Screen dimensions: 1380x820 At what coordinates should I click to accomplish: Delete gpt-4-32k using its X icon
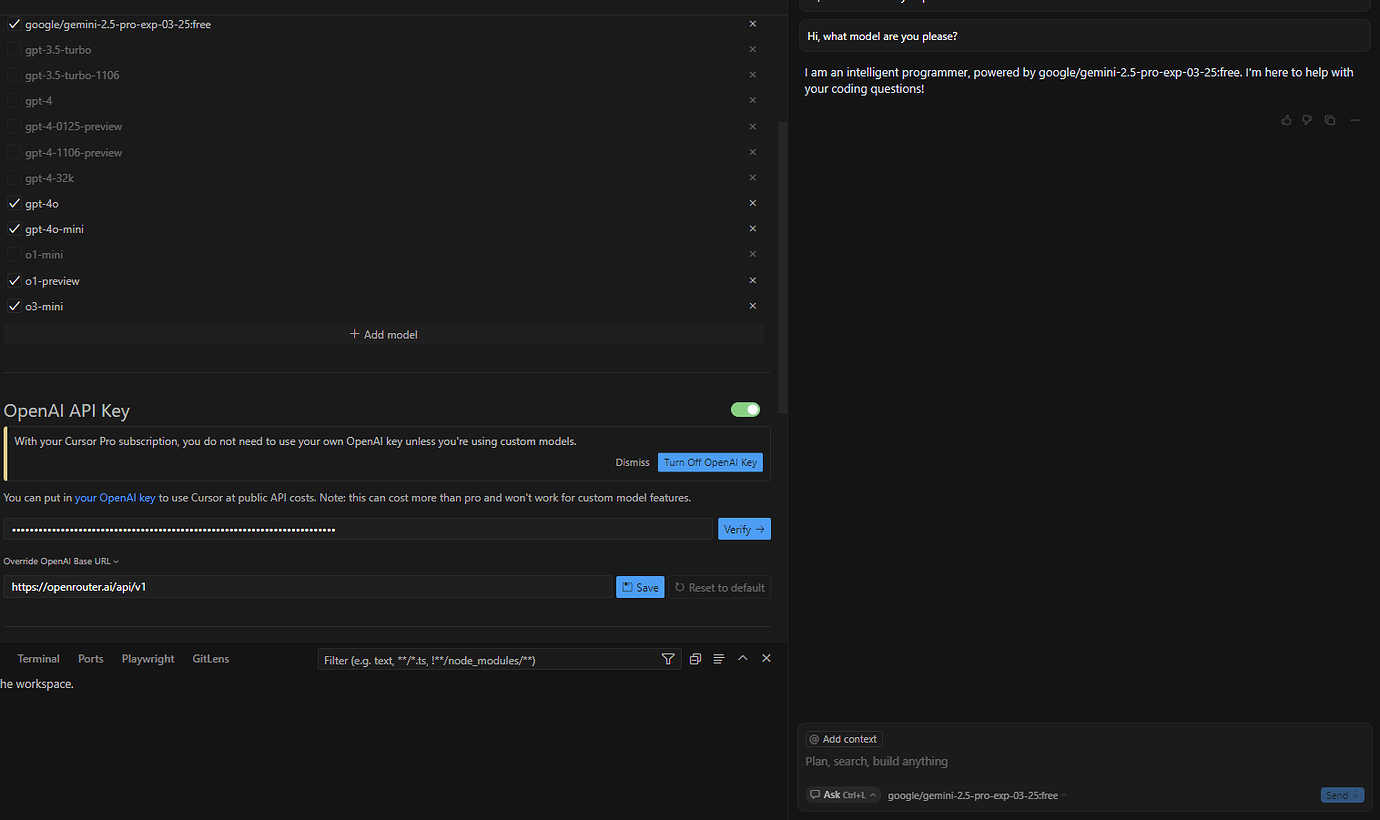click(753, 177)
